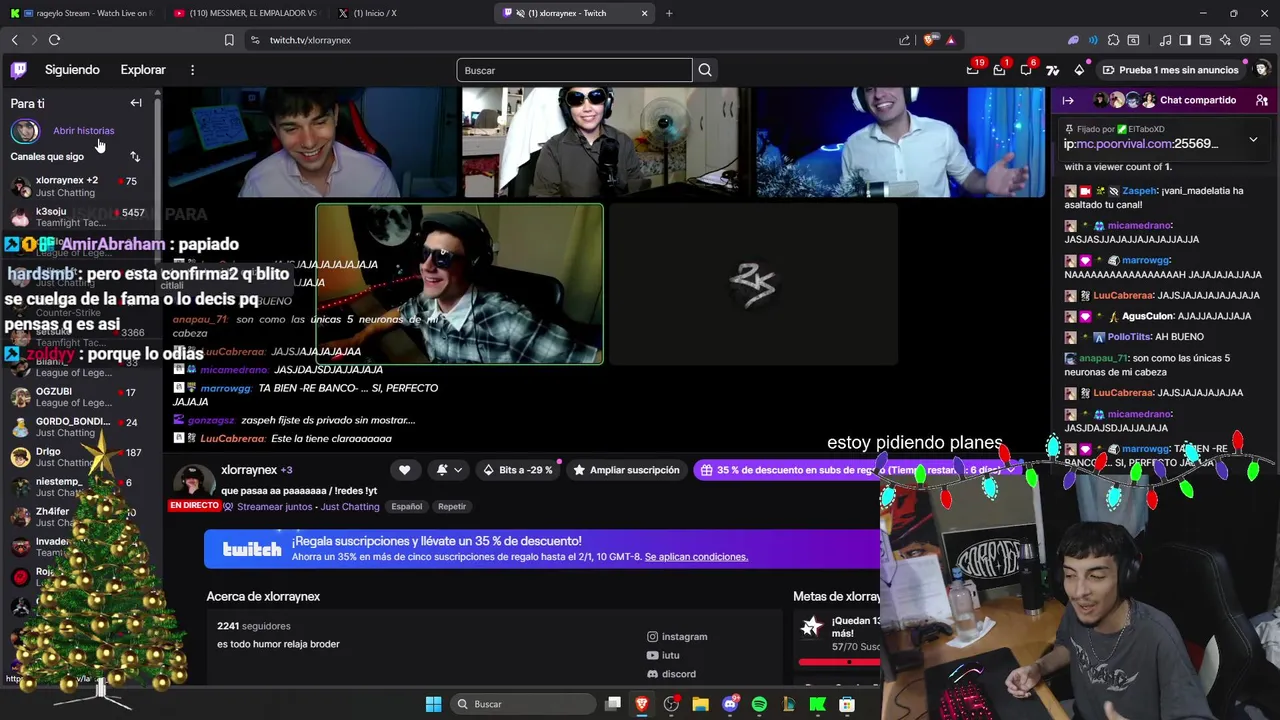Click the Español tag
Viewport: 1280px width, 720px height.
[406, 507]
